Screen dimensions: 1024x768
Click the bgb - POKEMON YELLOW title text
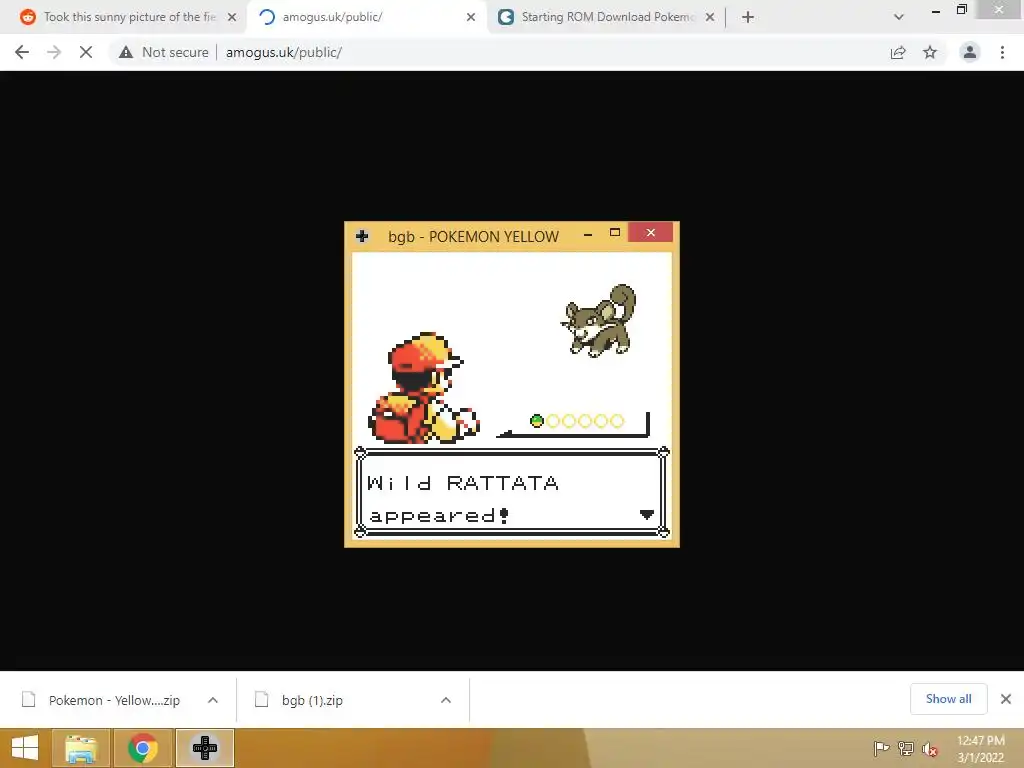point(473,236)
